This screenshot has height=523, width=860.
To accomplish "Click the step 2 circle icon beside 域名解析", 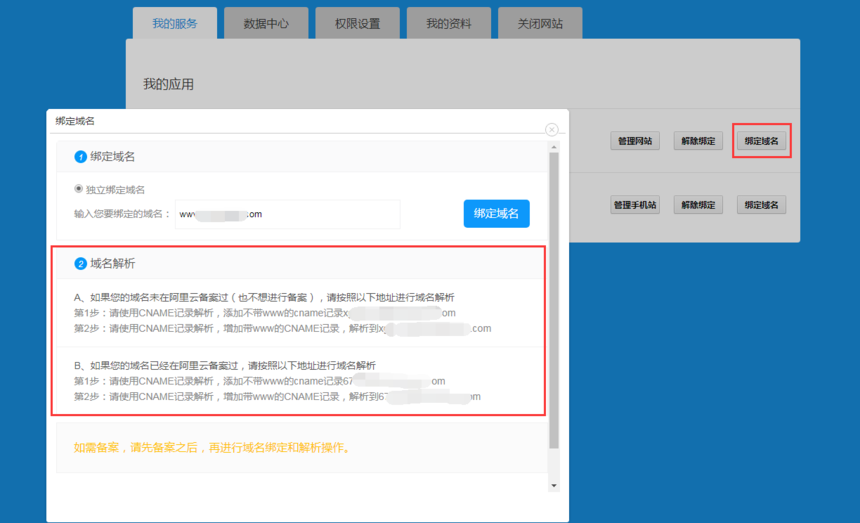I will [81, 264].
